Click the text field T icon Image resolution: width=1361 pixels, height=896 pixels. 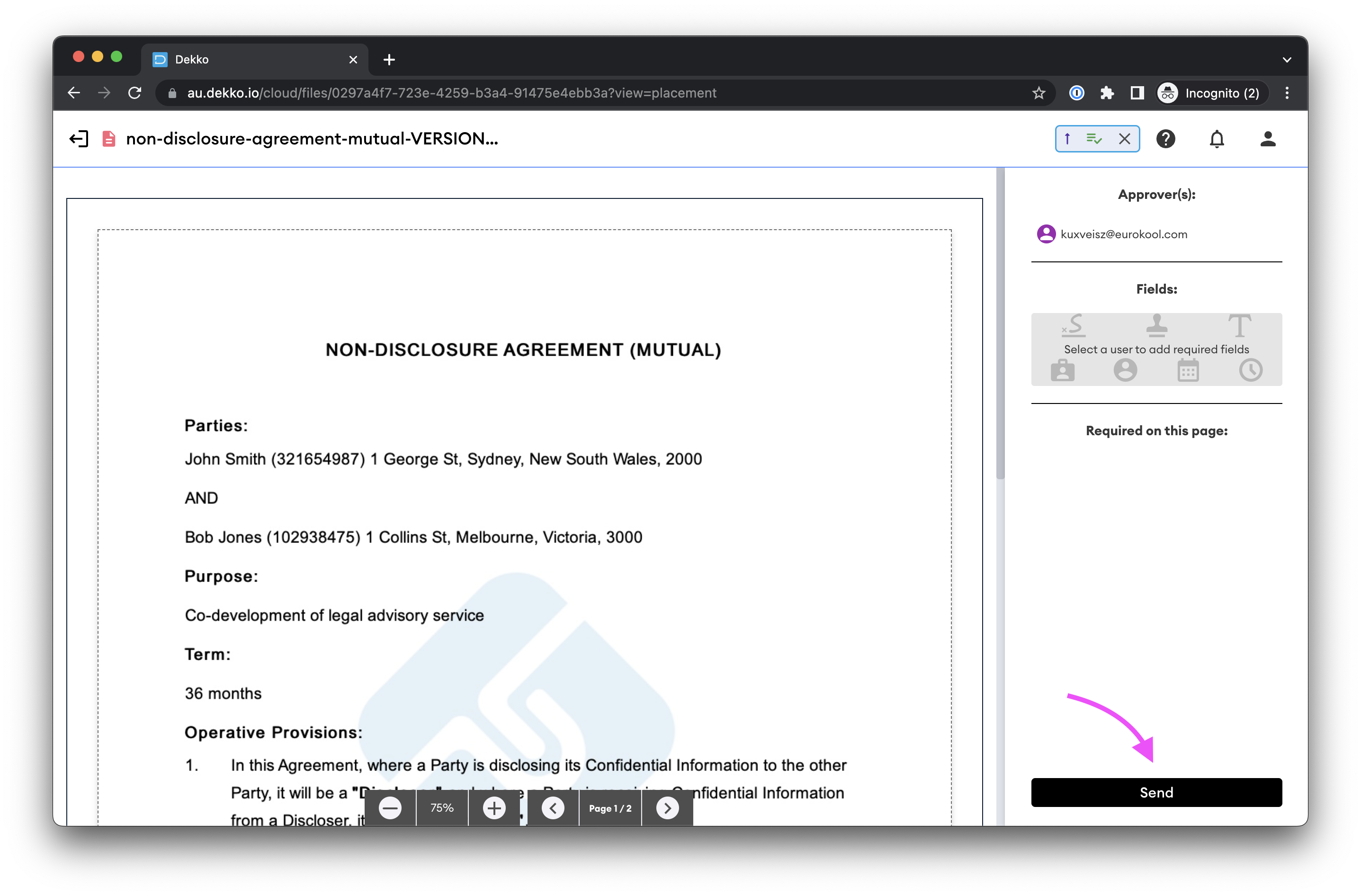pos(1239,325)
